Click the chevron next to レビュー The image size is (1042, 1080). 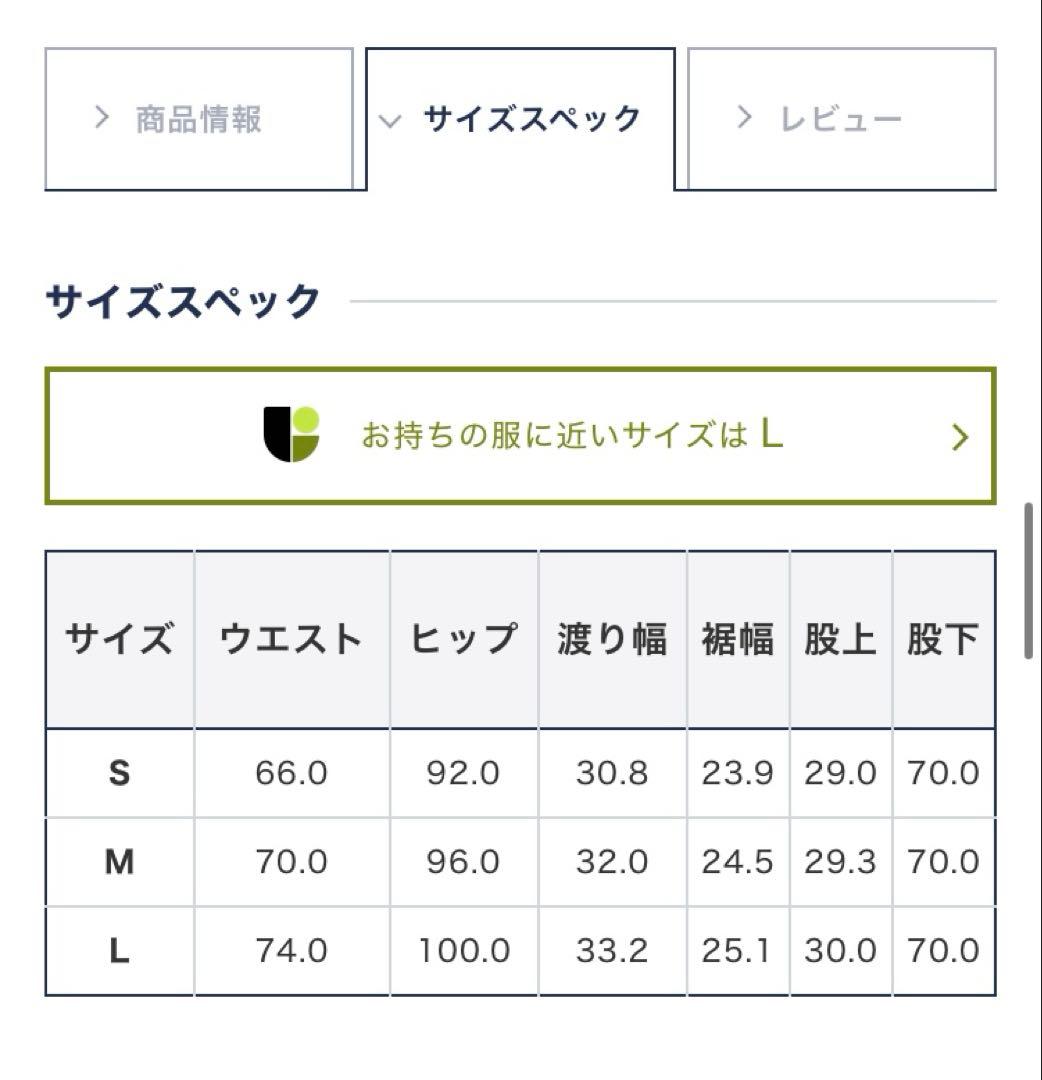coord(744,117)
